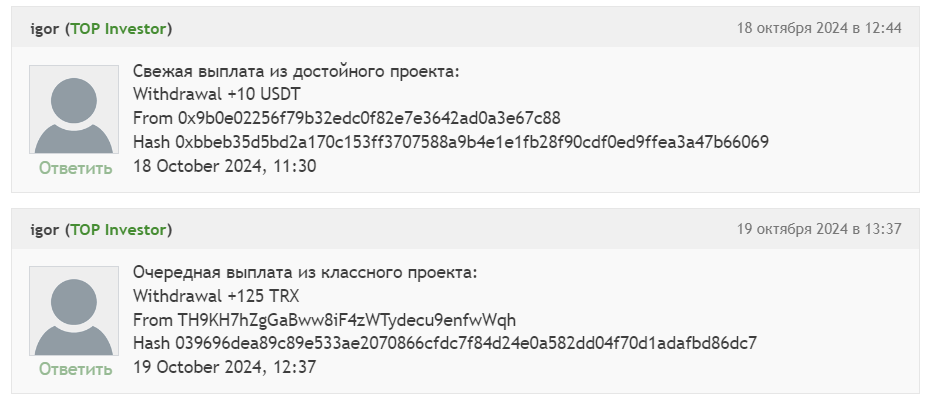
Task: Click the date line '19 October 2024, 12:37'
Action: 225,367
